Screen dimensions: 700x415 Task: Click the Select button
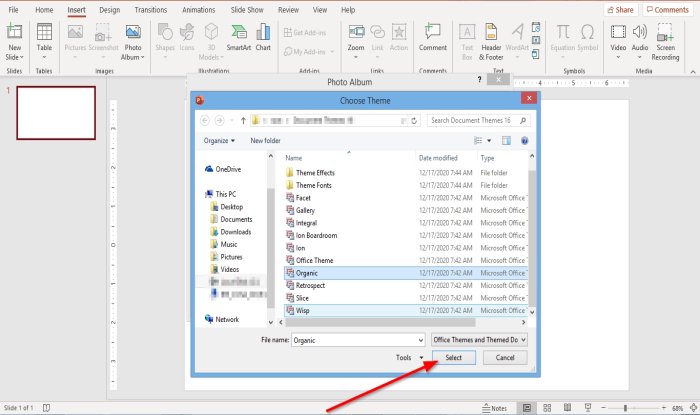[x=454, y=357]
